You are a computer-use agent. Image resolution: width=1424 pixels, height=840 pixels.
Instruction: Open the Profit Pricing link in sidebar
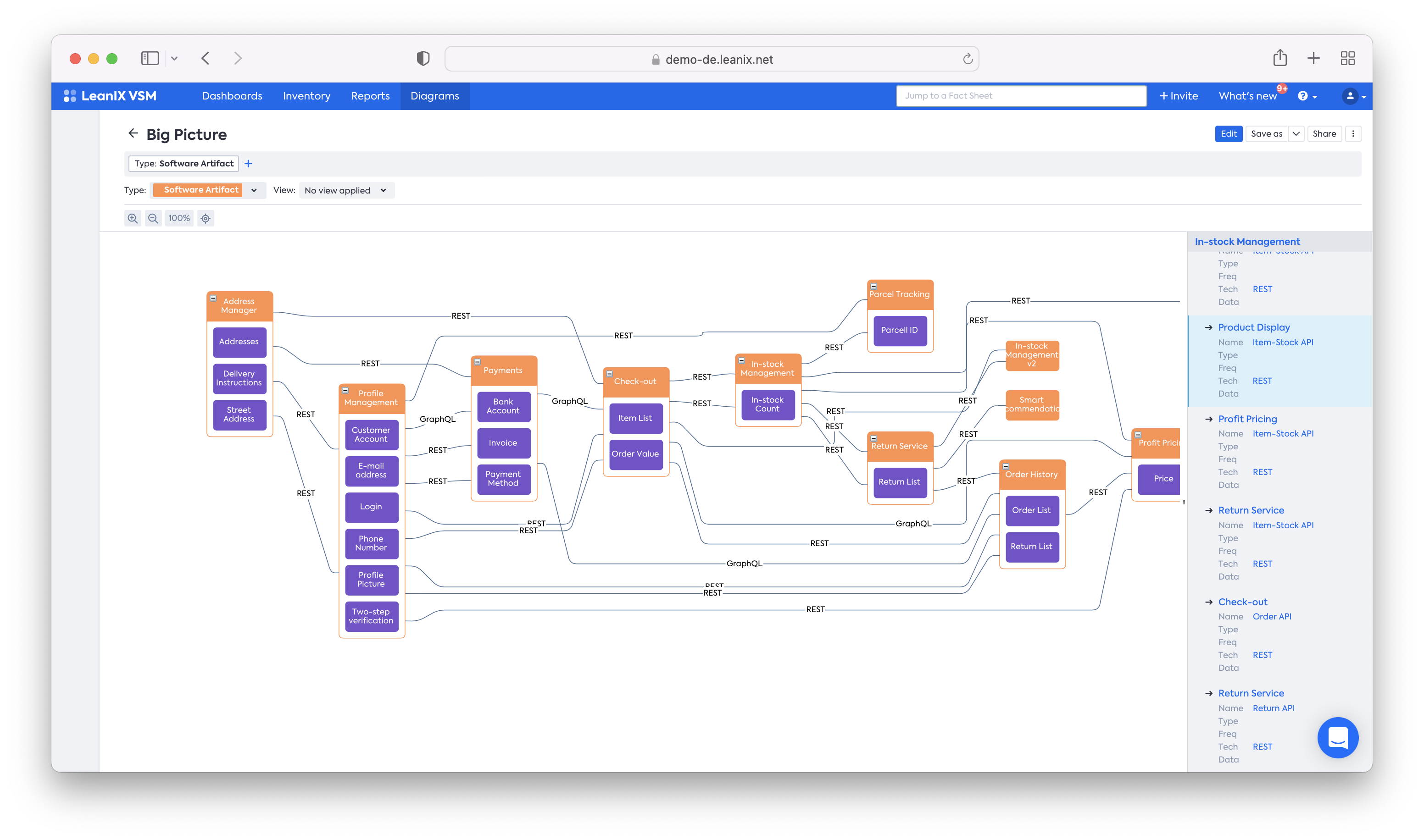coord(1247,419)
